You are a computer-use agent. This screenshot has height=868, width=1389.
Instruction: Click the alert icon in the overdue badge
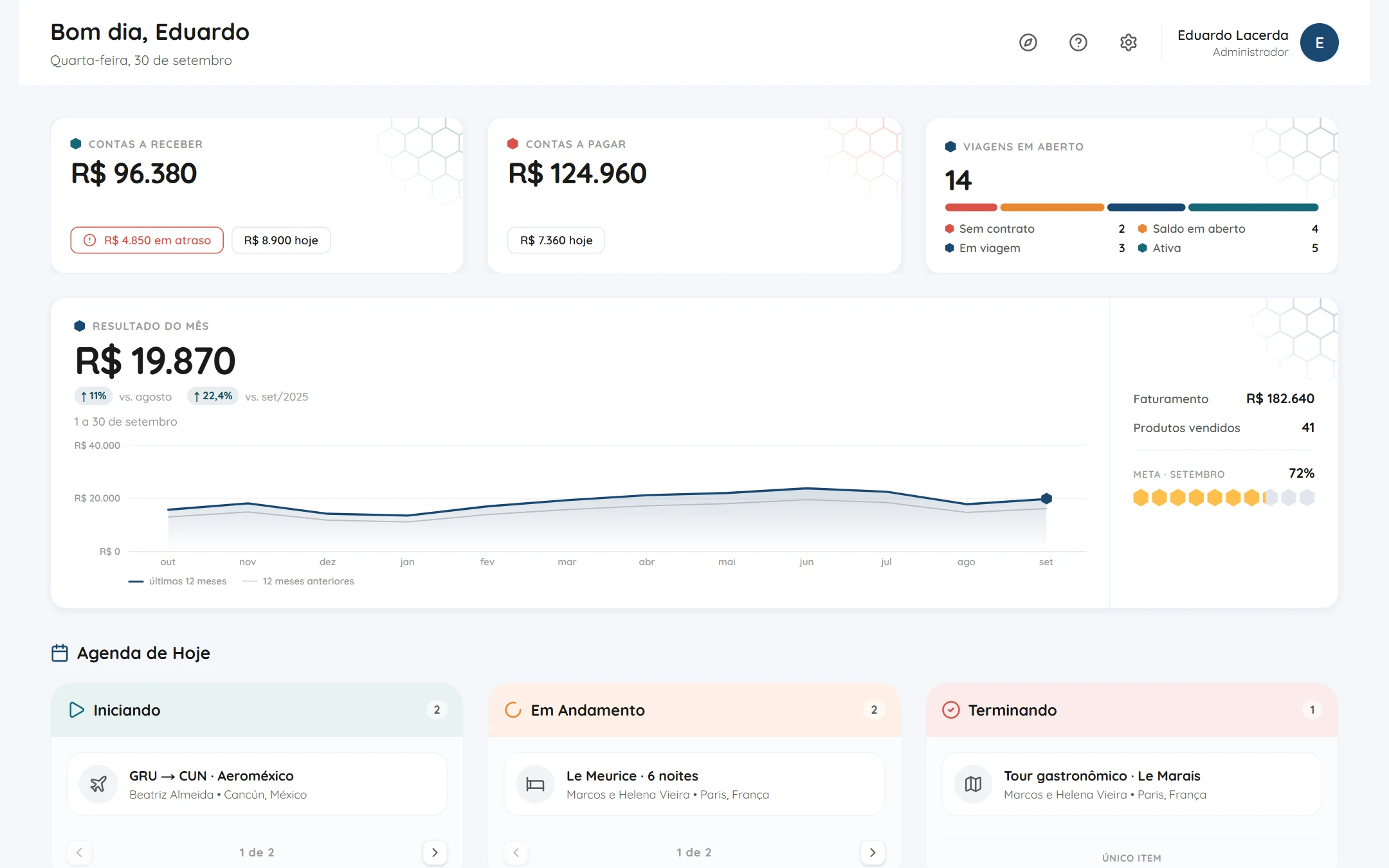point(90,240)
